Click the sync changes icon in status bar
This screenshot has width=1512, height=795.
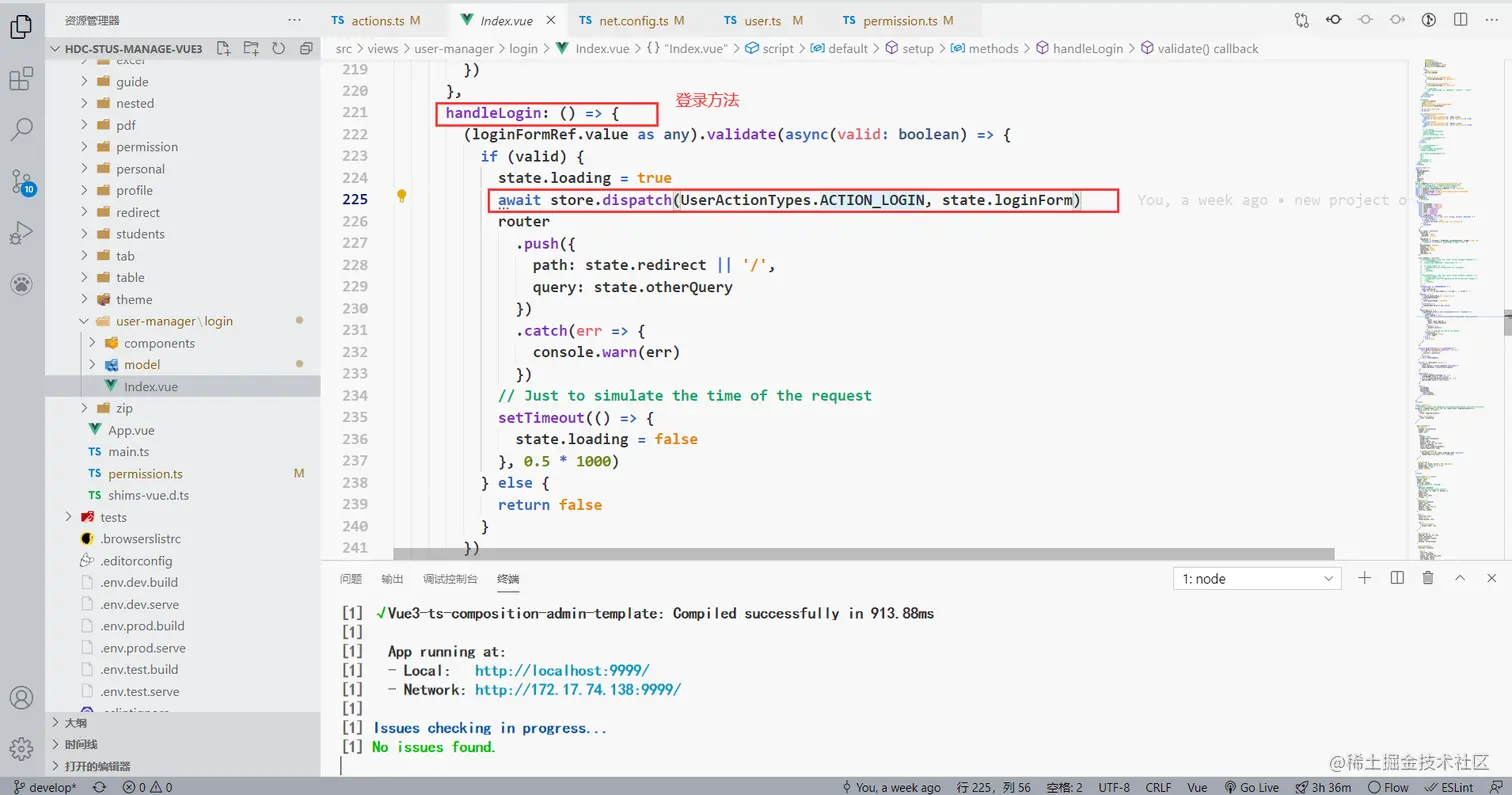pos(99,787)
